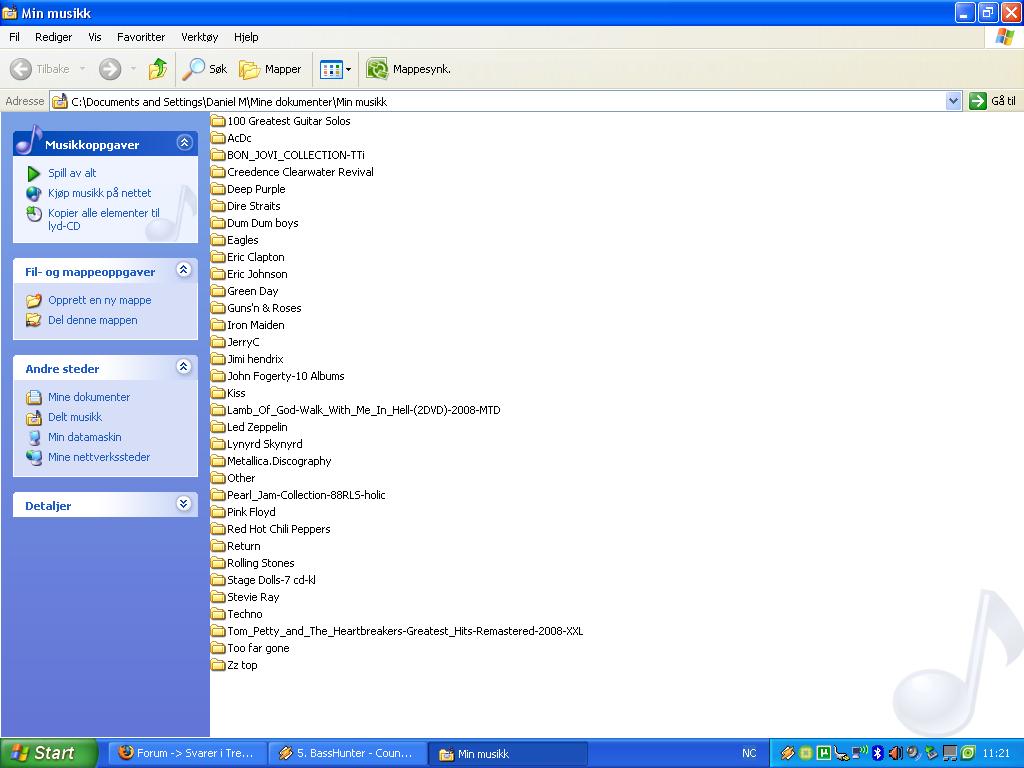Select the Kiss folder icon
The width and height of the screenshot is (1024, 768).
tap(218, 392)
